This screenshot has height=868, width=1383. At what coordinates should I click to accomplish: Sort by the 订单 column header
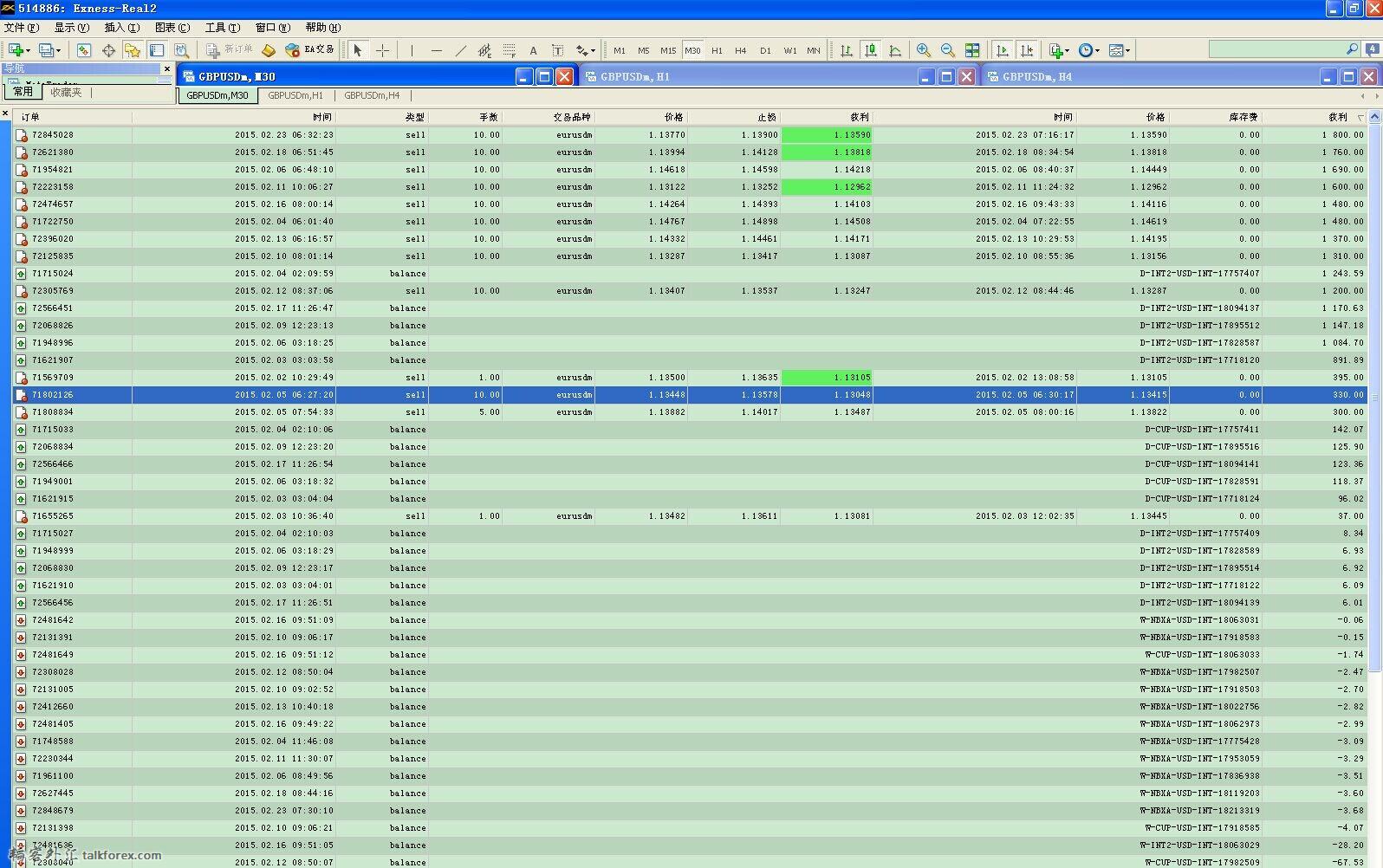[x=73, y=117]
